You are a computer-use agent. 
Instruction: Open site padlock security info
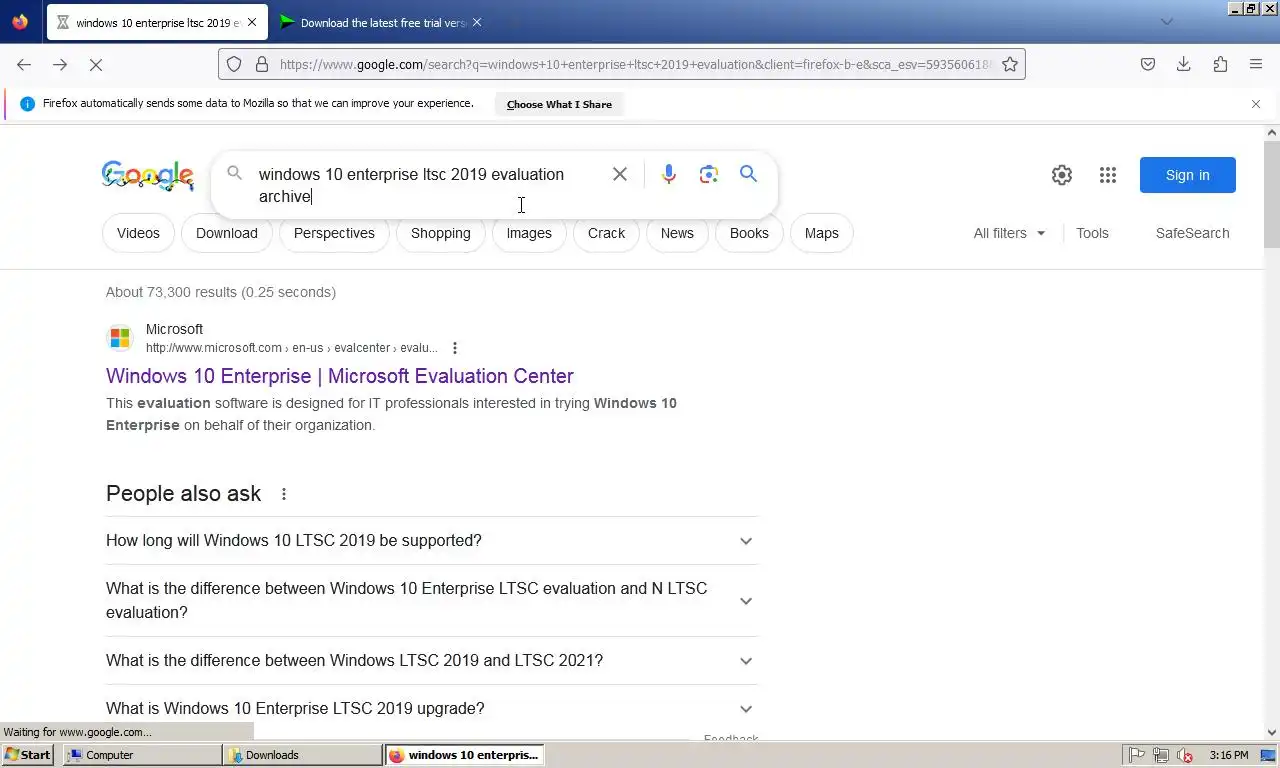(262, 64)
